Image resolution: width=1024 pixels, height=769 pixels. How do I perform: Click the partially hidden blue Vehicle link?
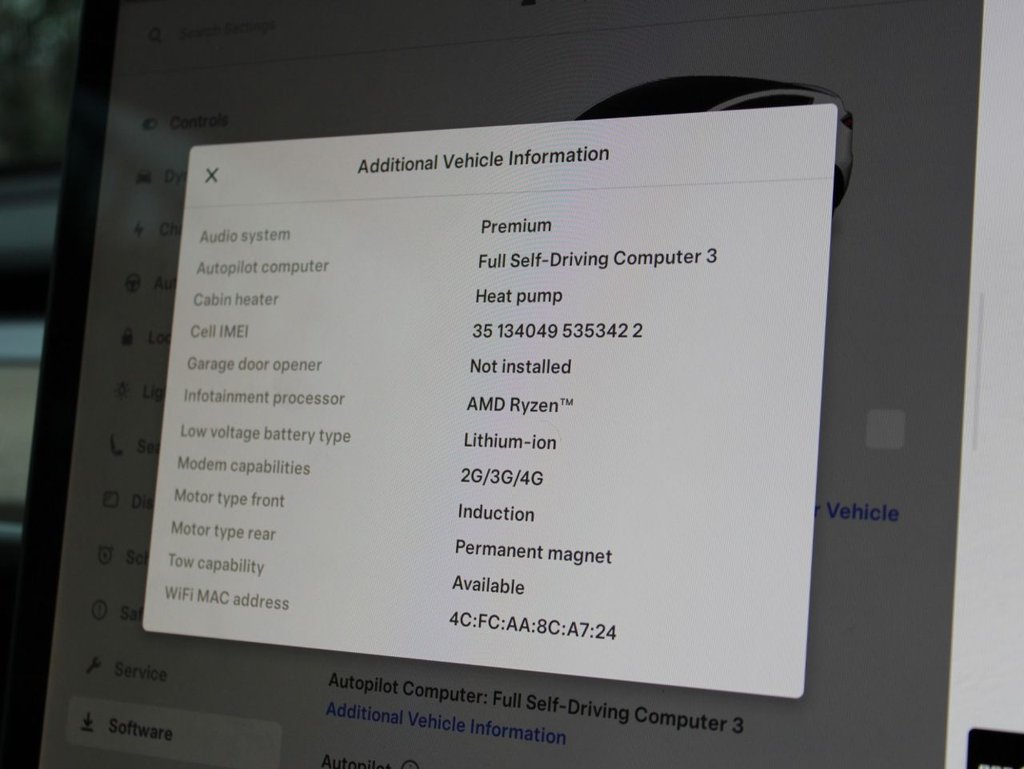click(x=861, y=512)
